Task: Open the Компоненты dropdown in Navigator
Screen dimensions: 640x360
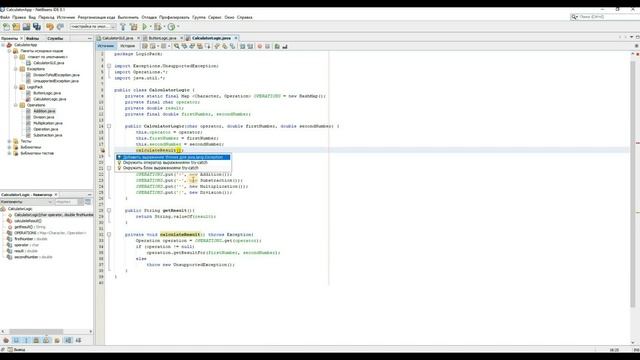Action: pyautogui.click(x=27, y=202)
